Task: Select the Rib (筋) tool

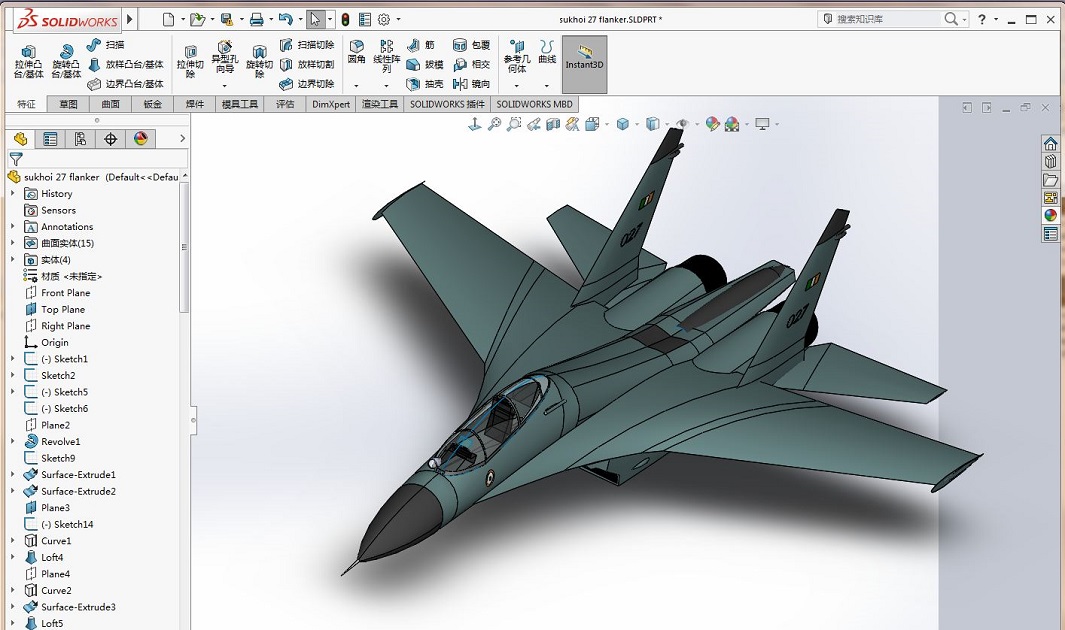Action: pyautogui.click(x=420, y=45)
